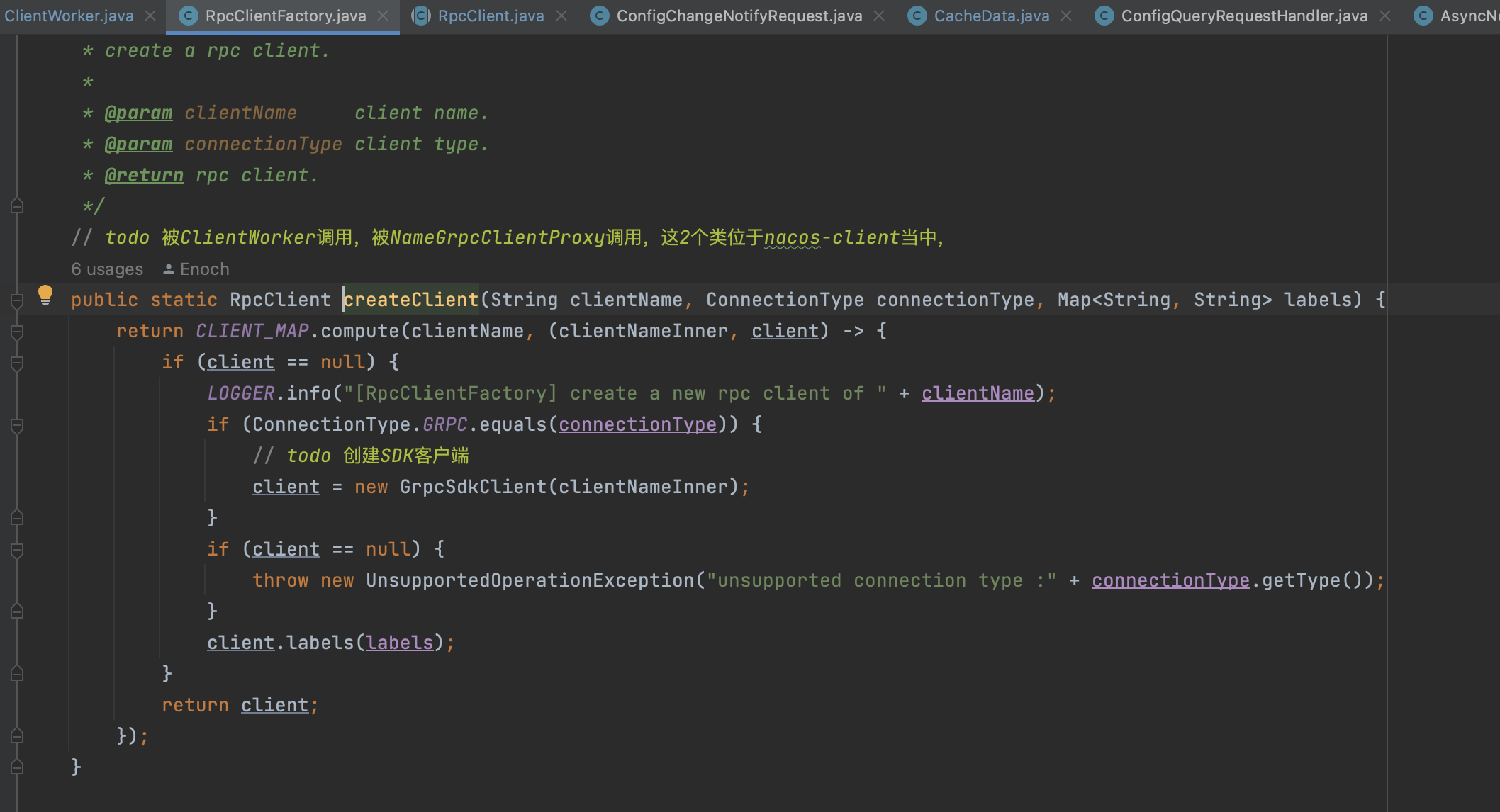Click fold end marker after throw statement
Image resolution: width=1500 pixels, height=812 pixels.
(18, 611)
